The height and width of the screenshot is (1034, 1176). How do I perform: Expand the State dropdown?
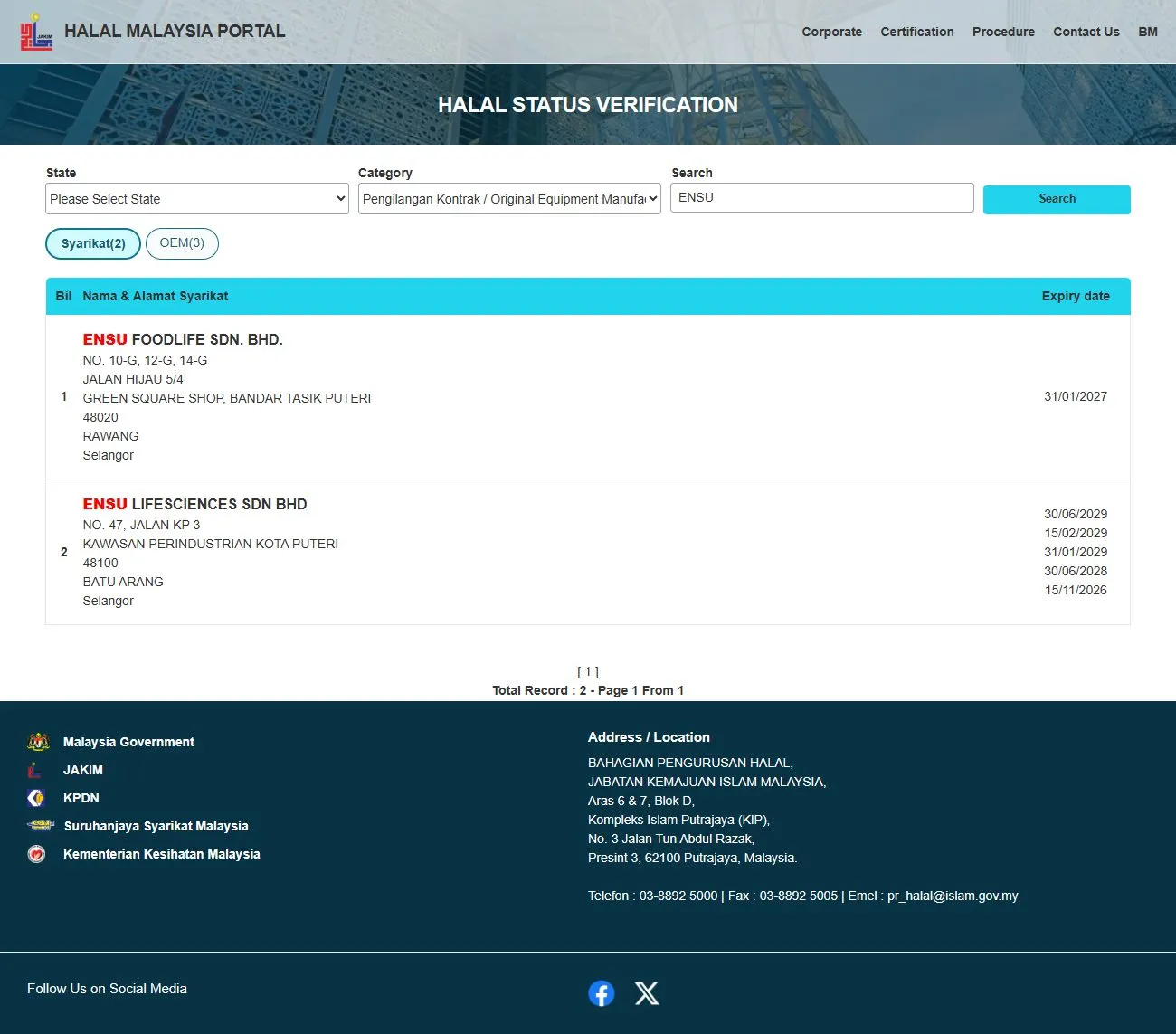[197, 199]
